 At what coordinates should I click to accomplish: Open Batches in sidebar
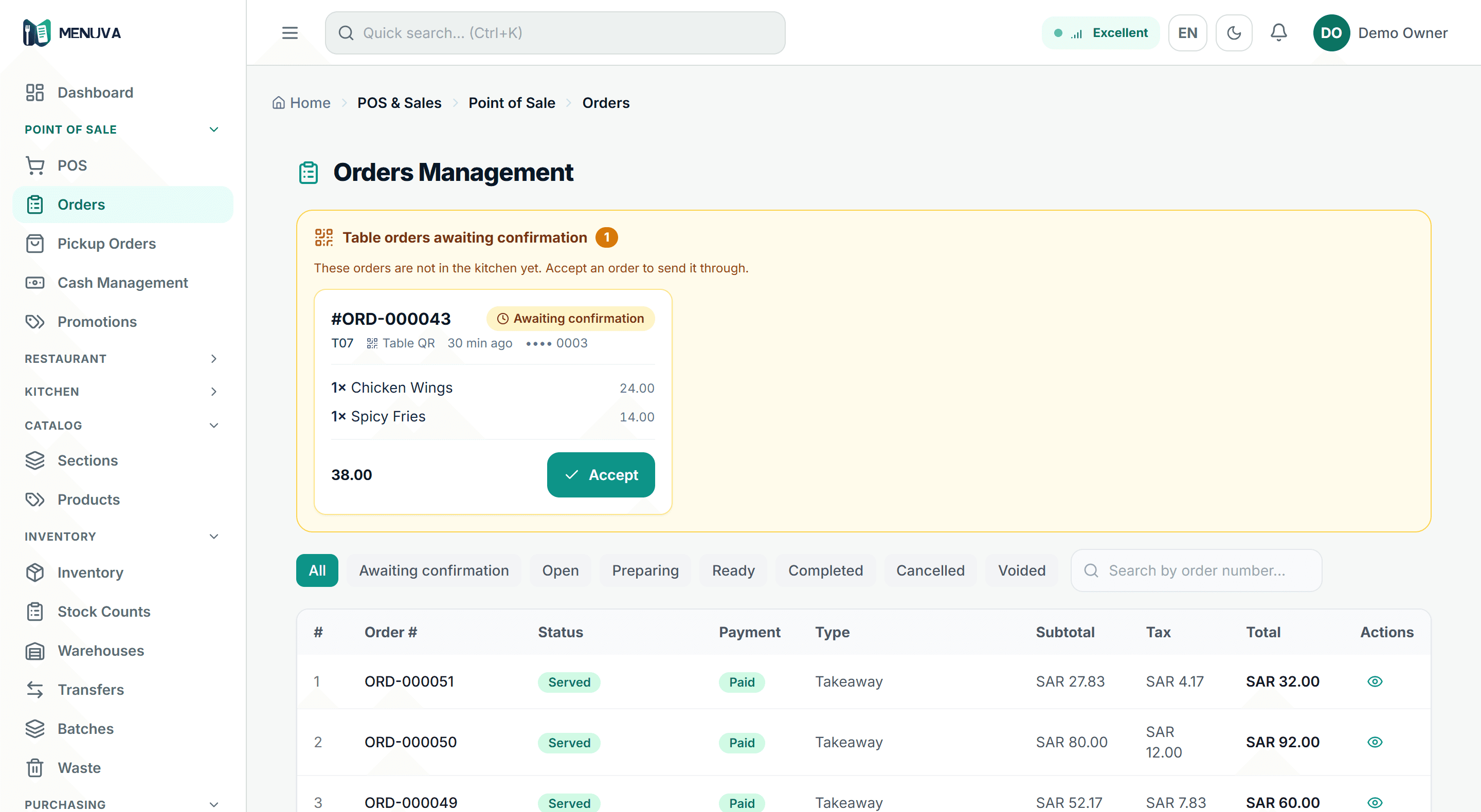click(122, 729)
